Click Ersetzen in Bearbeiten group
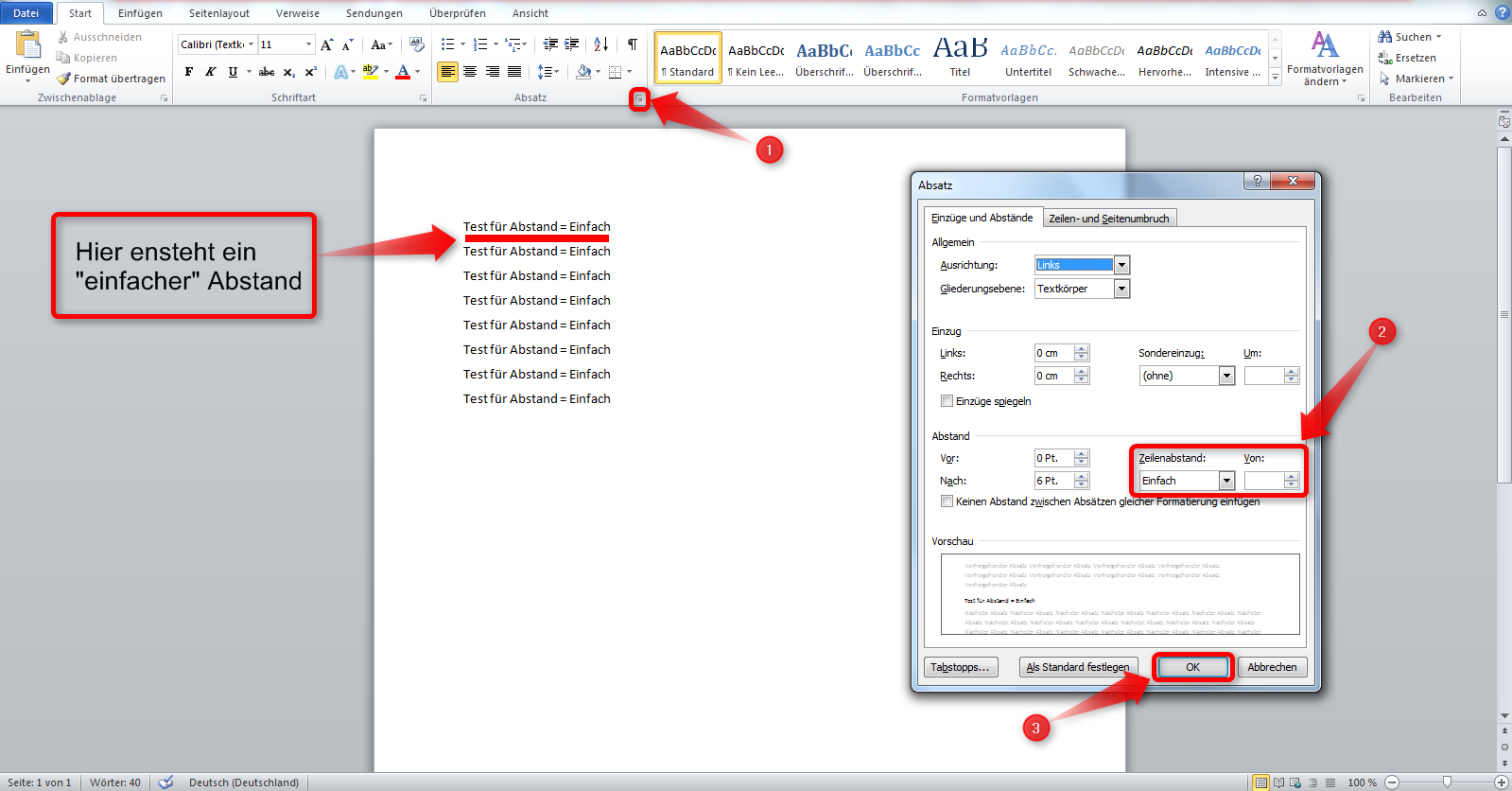The image size is (1512, 791). click(x=1407, y=58)
